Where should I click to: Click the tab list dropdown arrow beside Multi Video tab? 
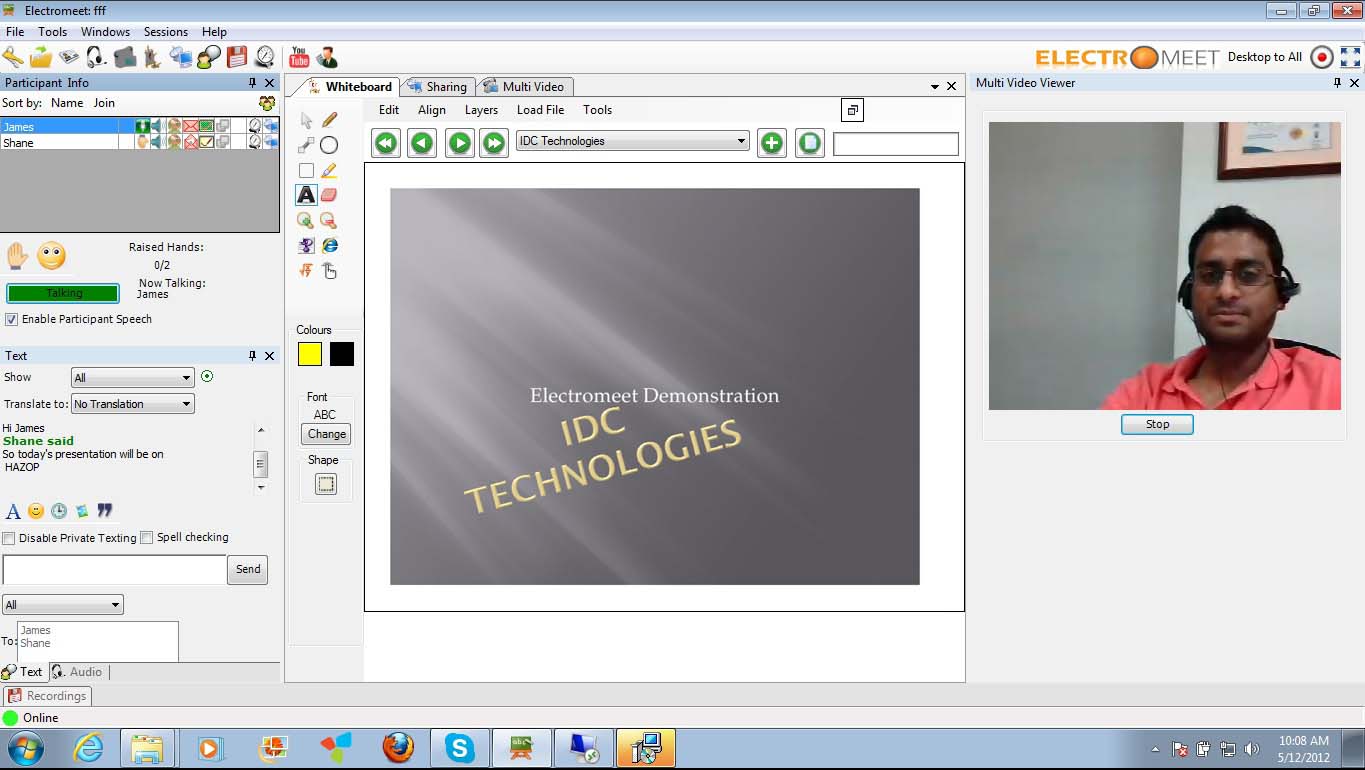tap(935, 87)
